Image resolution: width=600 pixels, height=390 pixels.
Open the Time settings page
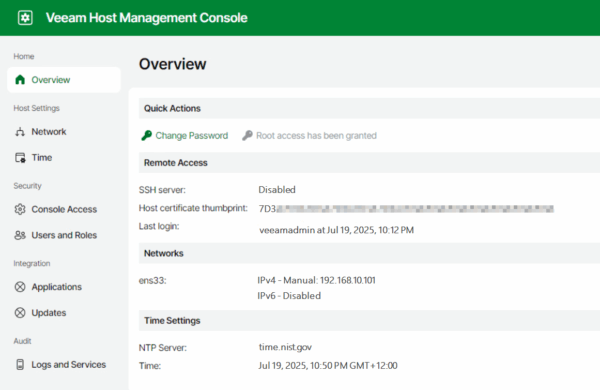[42, 158]
